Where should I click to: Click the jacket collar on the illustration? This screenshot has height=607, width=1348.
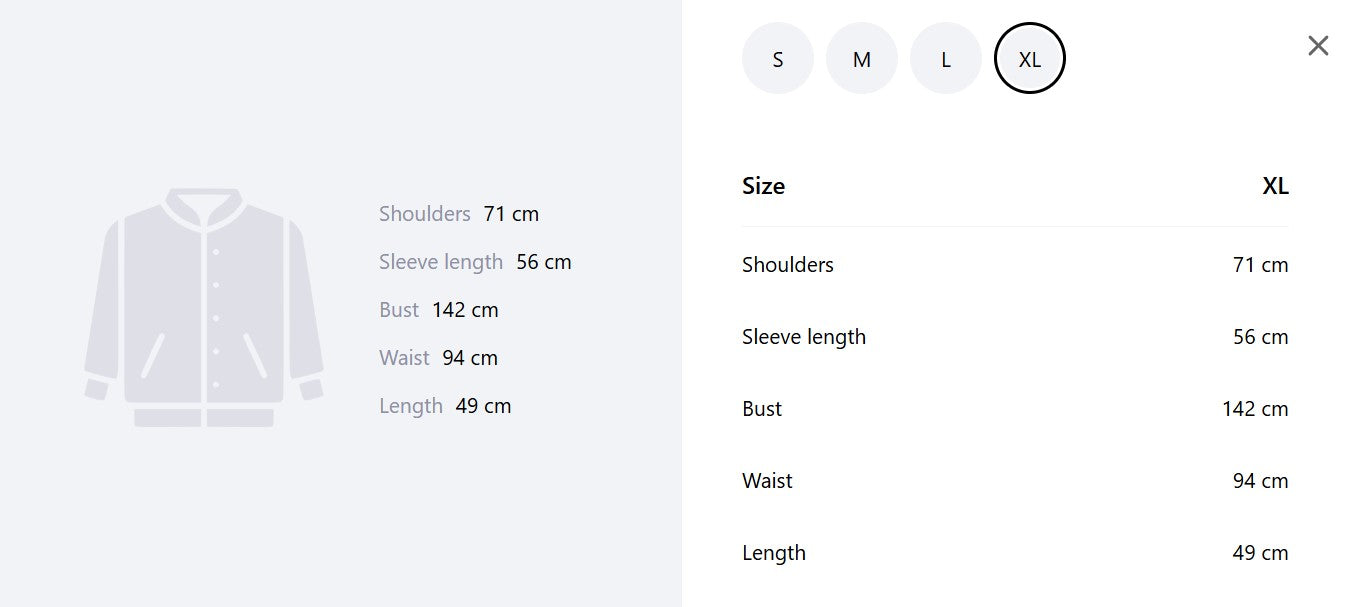(204, 205)
